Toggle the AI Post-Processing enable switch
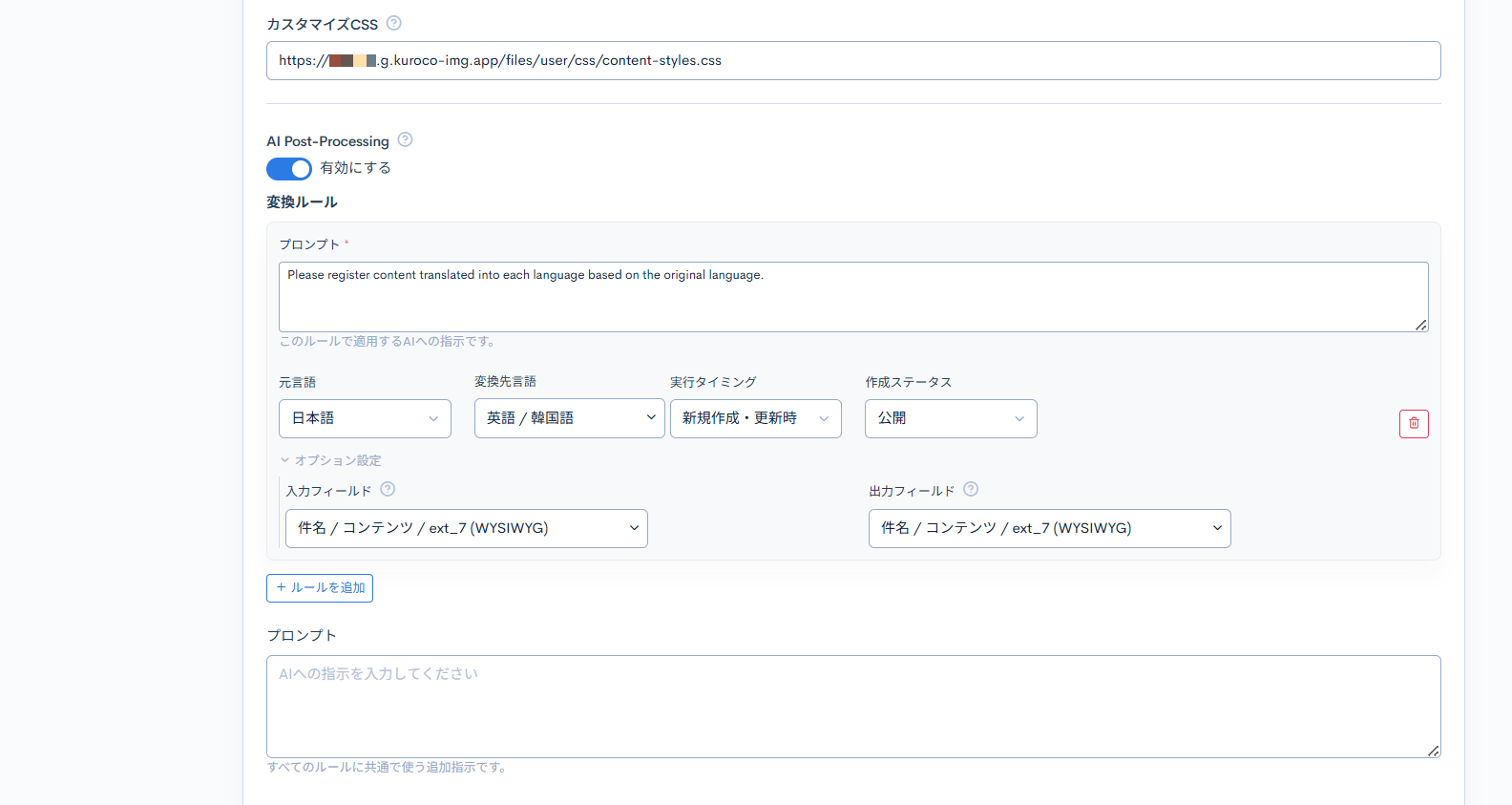 289,169
